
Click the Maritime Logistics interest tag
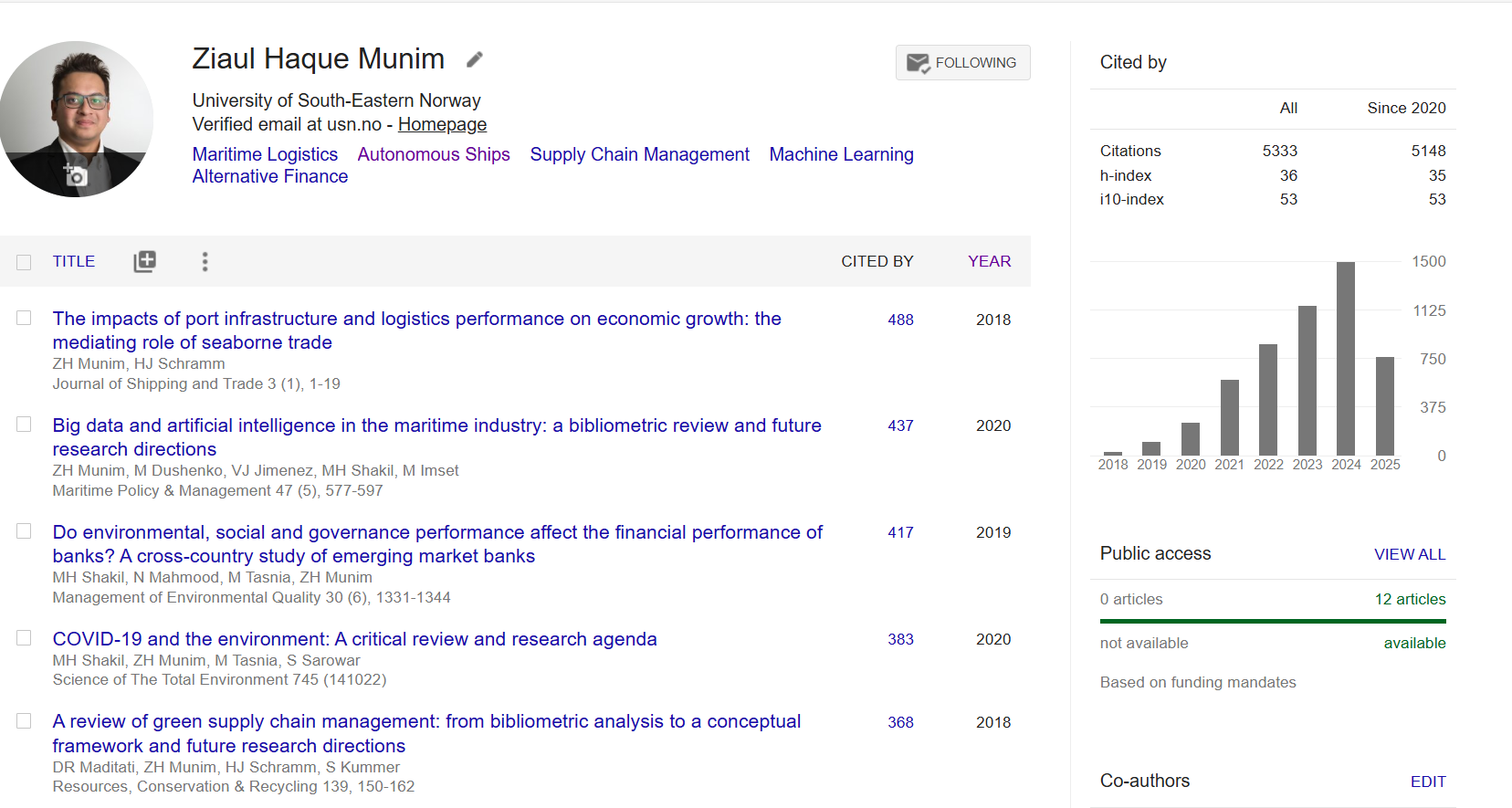click(x=265, y=154)
